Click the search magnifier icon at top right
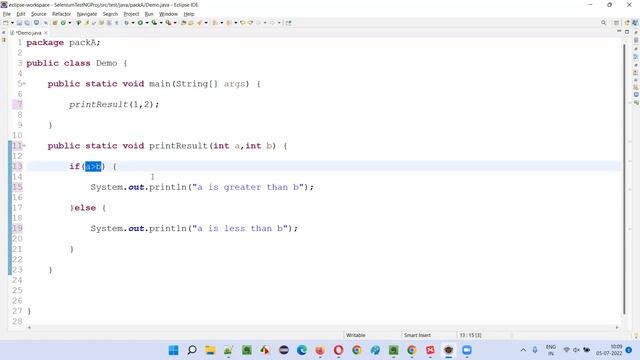The image size is (640, 360). 603,23
